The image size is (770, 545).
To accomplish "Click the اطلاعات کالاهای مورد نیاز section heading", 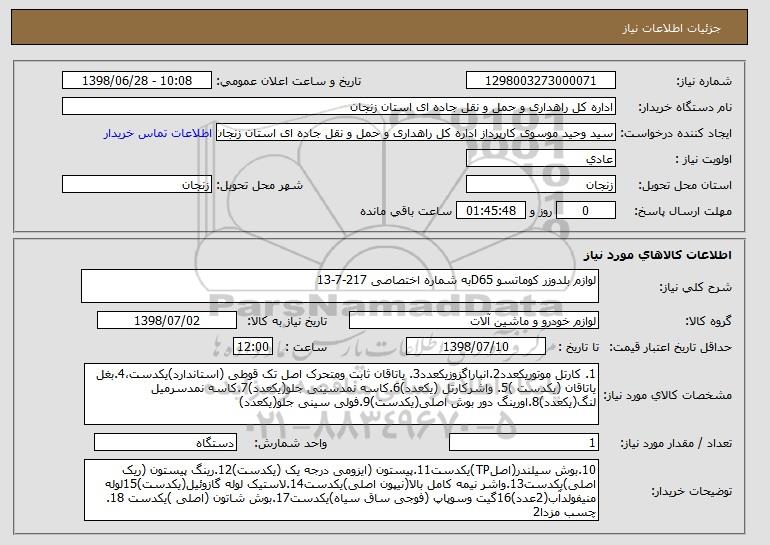I will [x=658, y=255].
